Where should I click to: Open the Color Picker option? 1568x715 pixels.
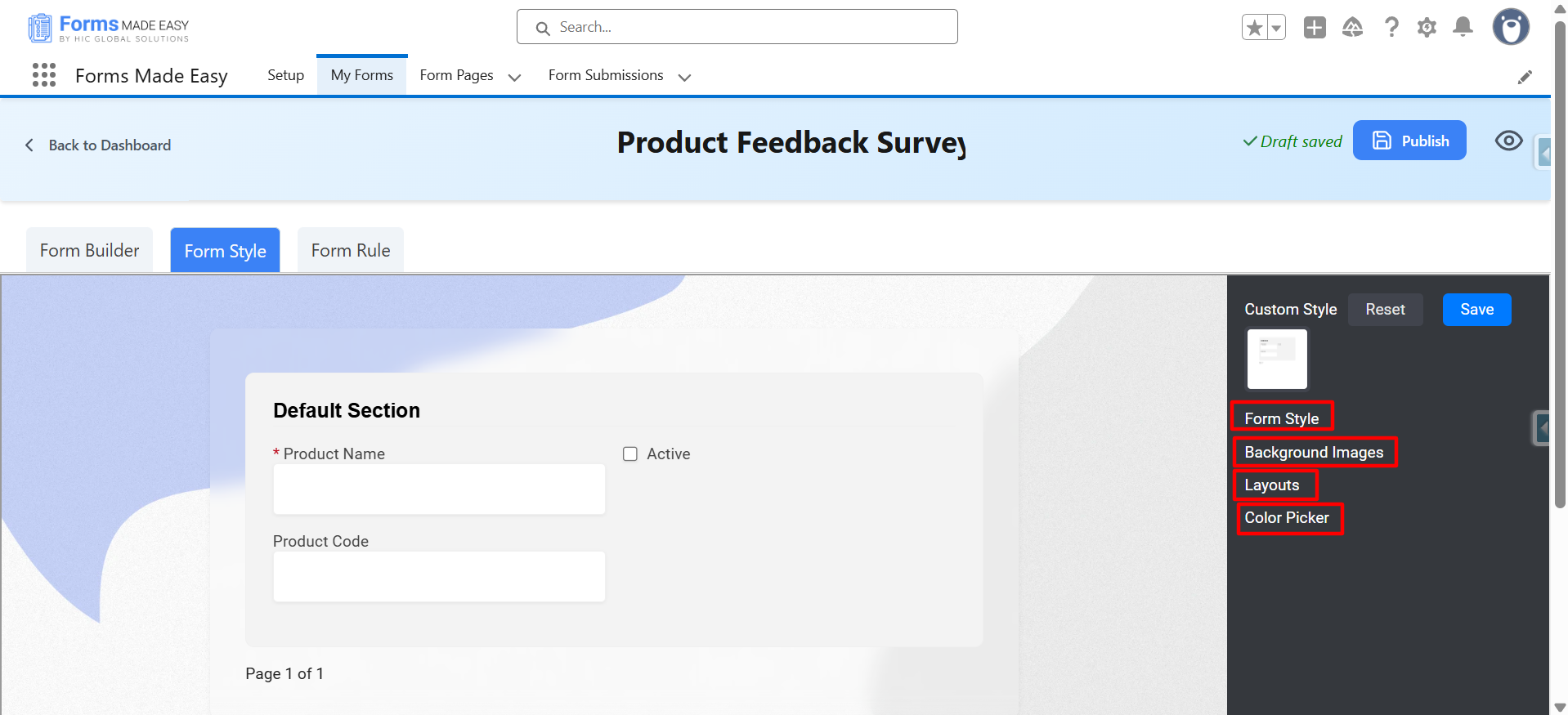pyautogui.click(x=1287, y=518)
